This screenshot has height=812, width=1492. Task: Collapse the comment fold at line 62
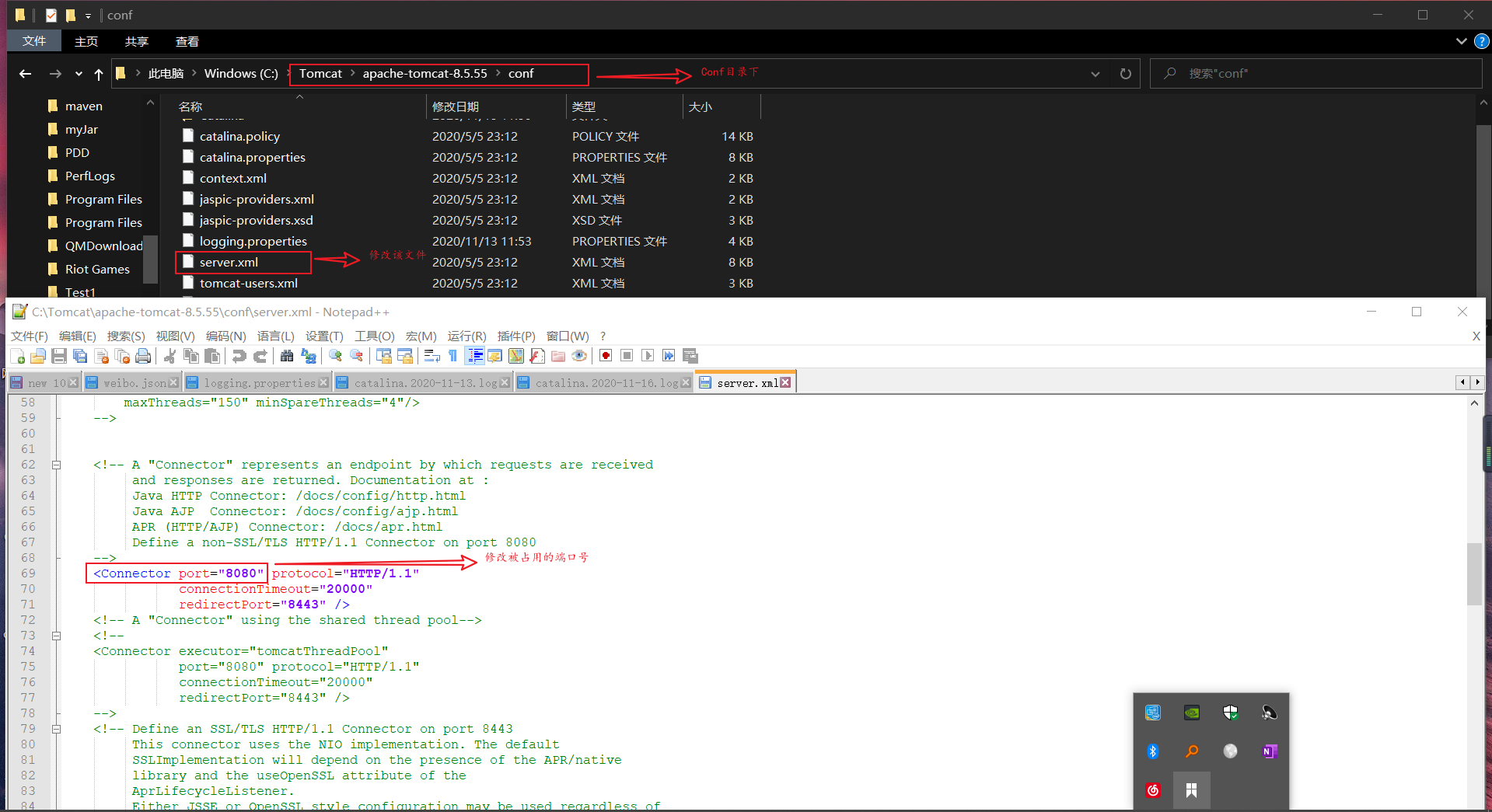click(56, 465)
